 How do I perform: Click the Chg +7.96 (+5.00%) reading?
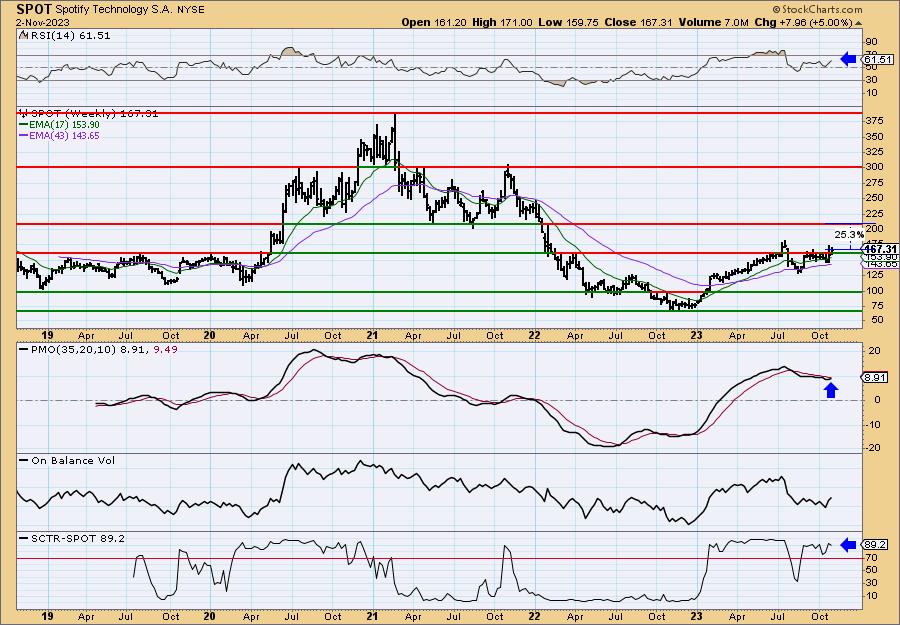804,22
